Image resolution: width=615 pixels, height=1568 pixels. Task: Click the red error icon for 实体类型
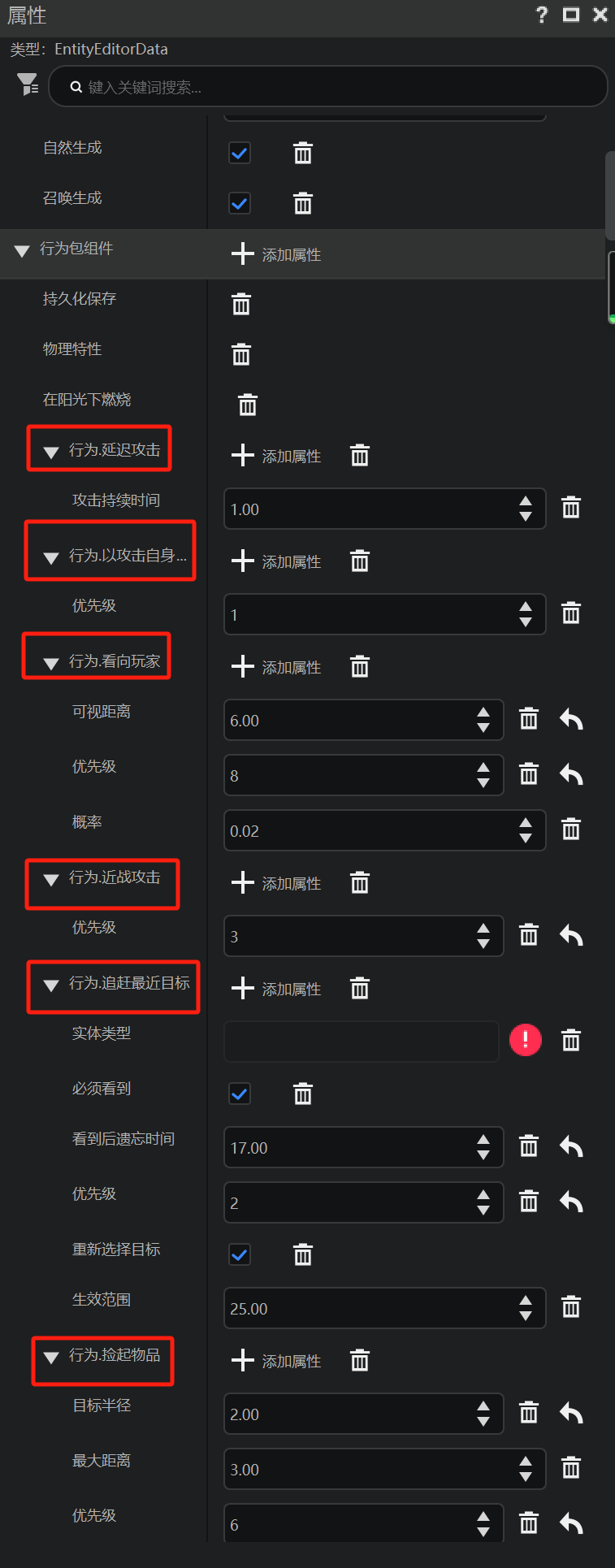[x=526, y=1040]
